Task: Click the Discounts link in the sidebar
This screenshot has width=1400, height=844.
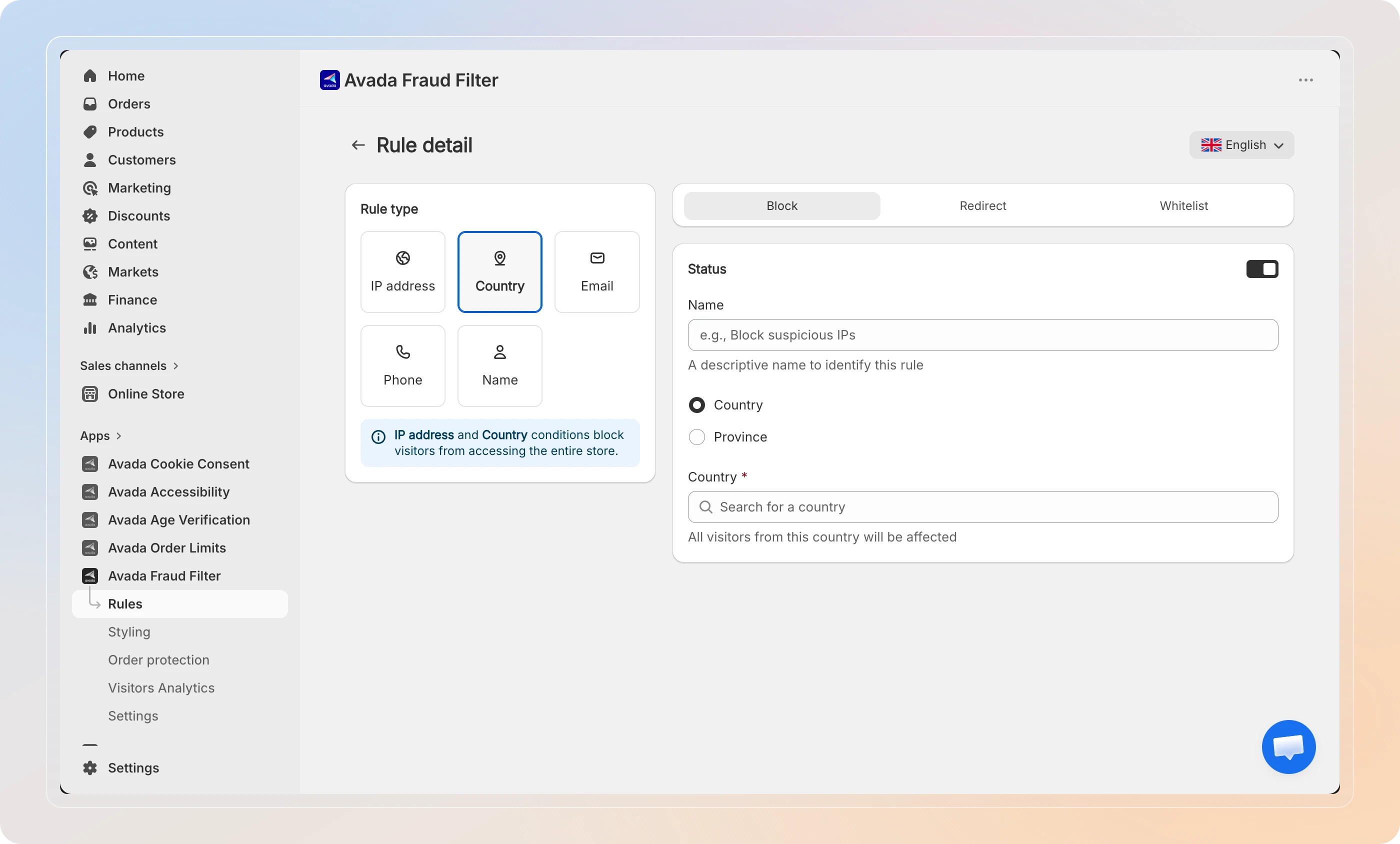Action: [139, 216]
